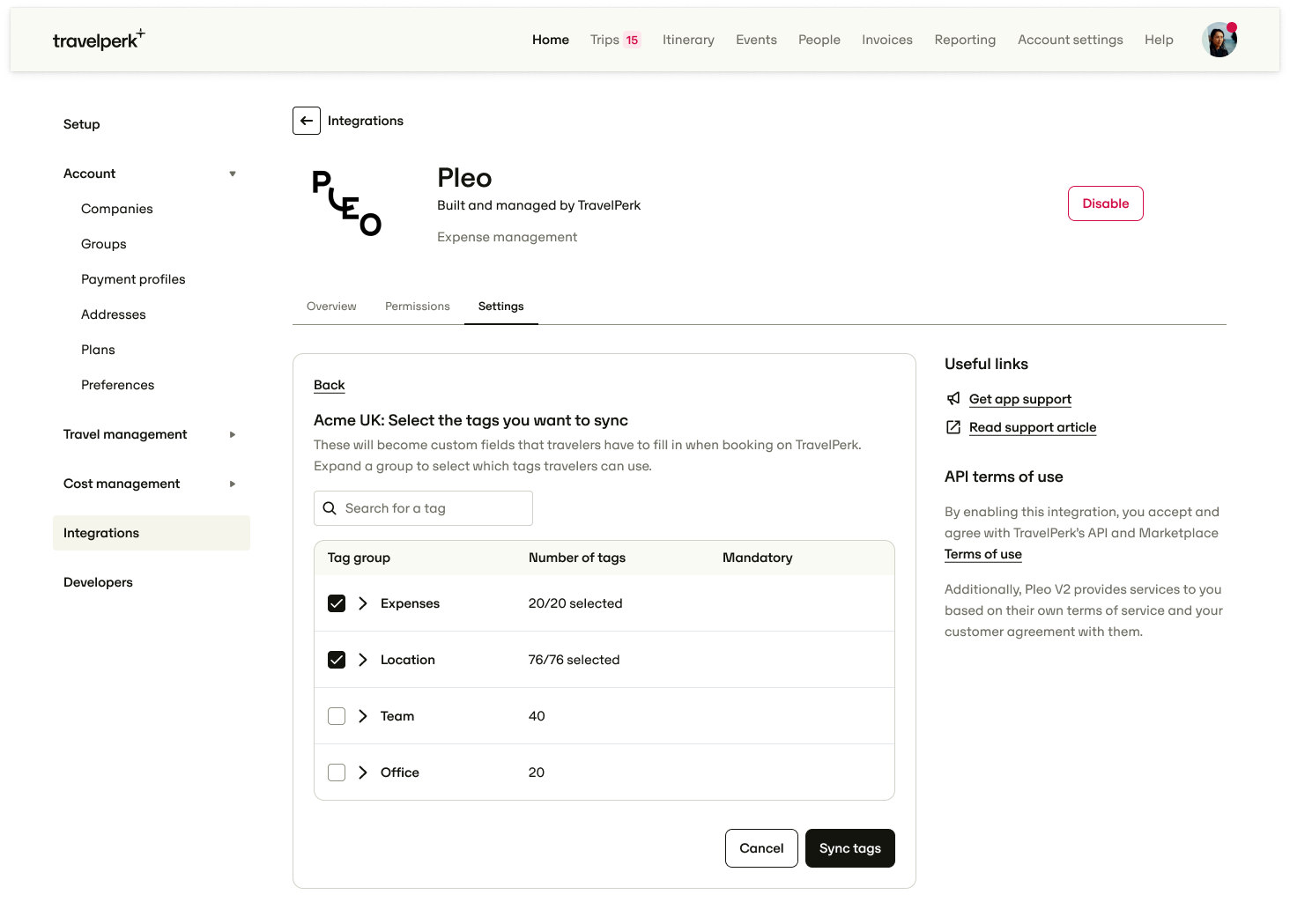Image resolution: width=1290 pixels, height=924 pixels.
Task: Expand the Travel management section arrow
Action: point(233,434)
